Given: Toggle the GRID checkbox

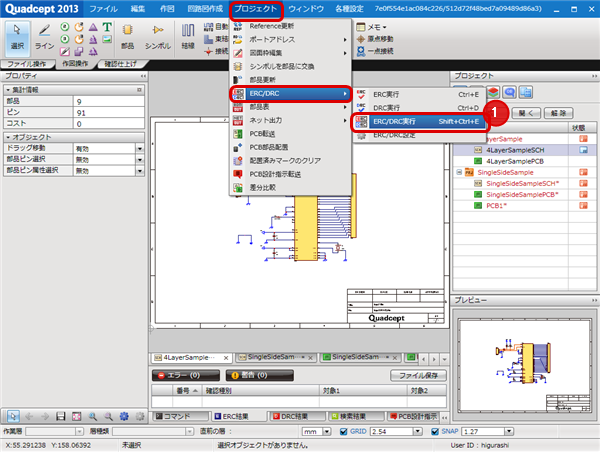Looking at the screenshot, I should click(x=344, y=431).
